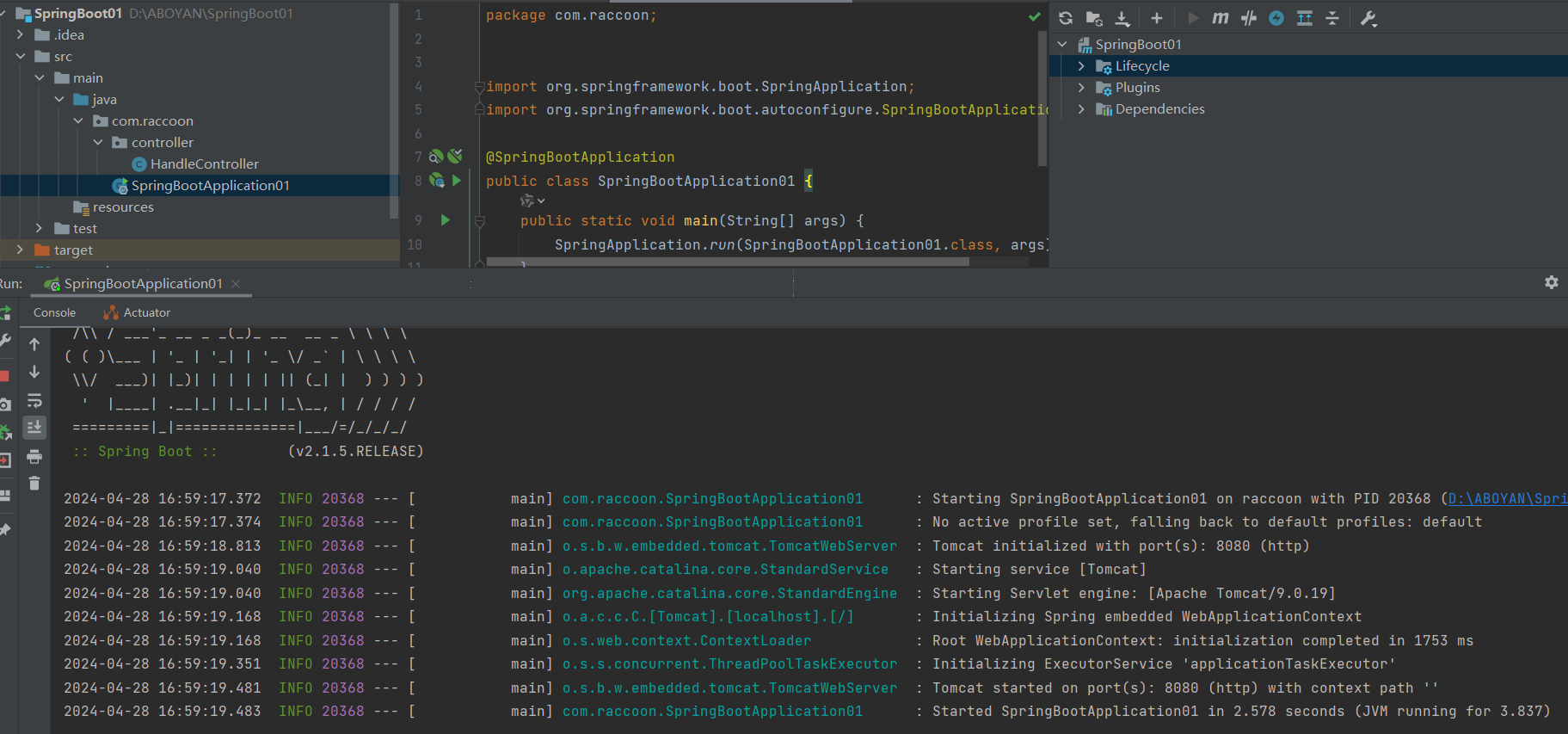The height and width of the screenshot is (734, 1568).
Task: Toggle soft-wrap in console
Action: pos(34,400)
